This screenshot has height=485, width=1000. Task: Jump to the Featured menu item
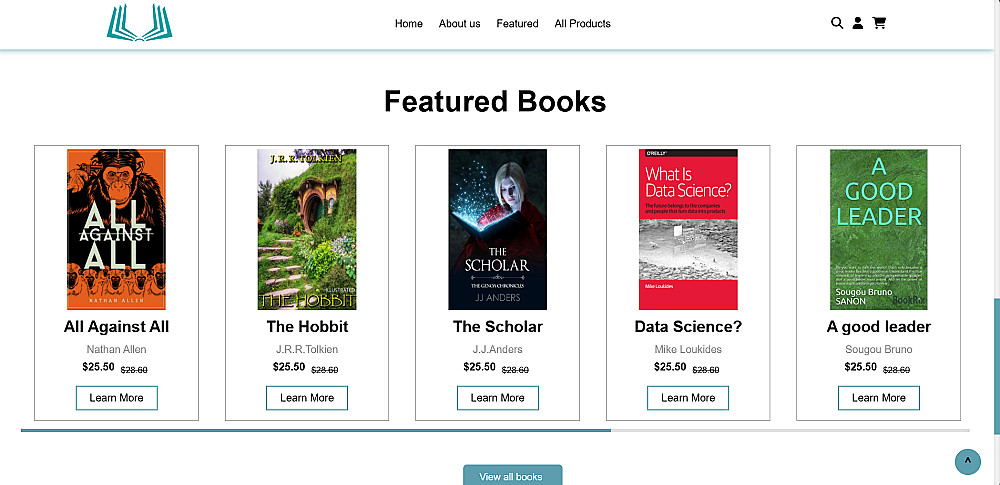point(517,24)
